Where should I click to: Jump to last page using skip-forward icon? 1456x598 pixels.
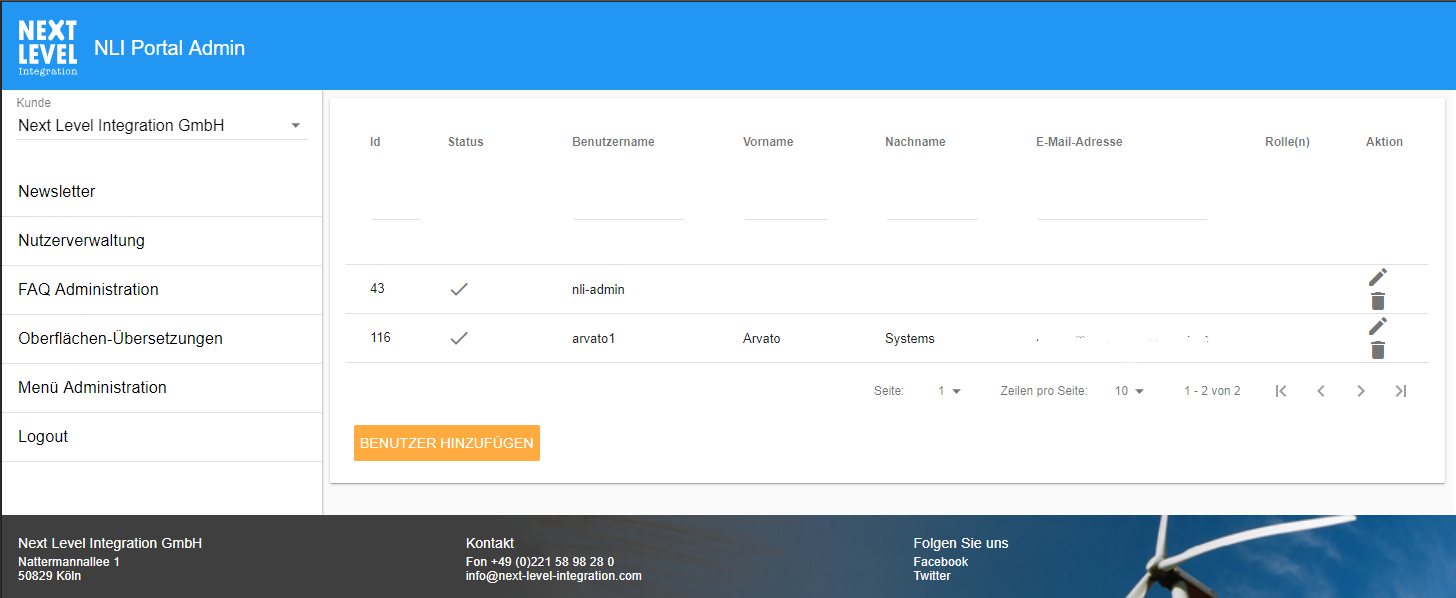(1401, 391)
